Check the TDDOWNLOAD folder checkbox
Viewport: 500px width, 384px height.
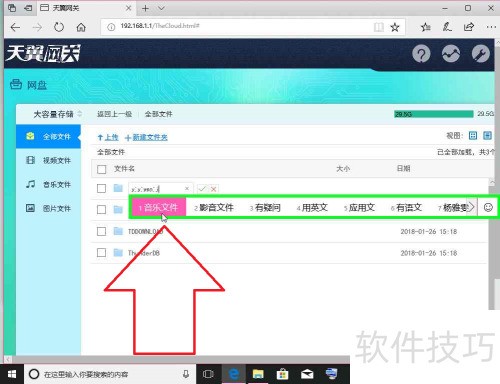click(101, 231)
